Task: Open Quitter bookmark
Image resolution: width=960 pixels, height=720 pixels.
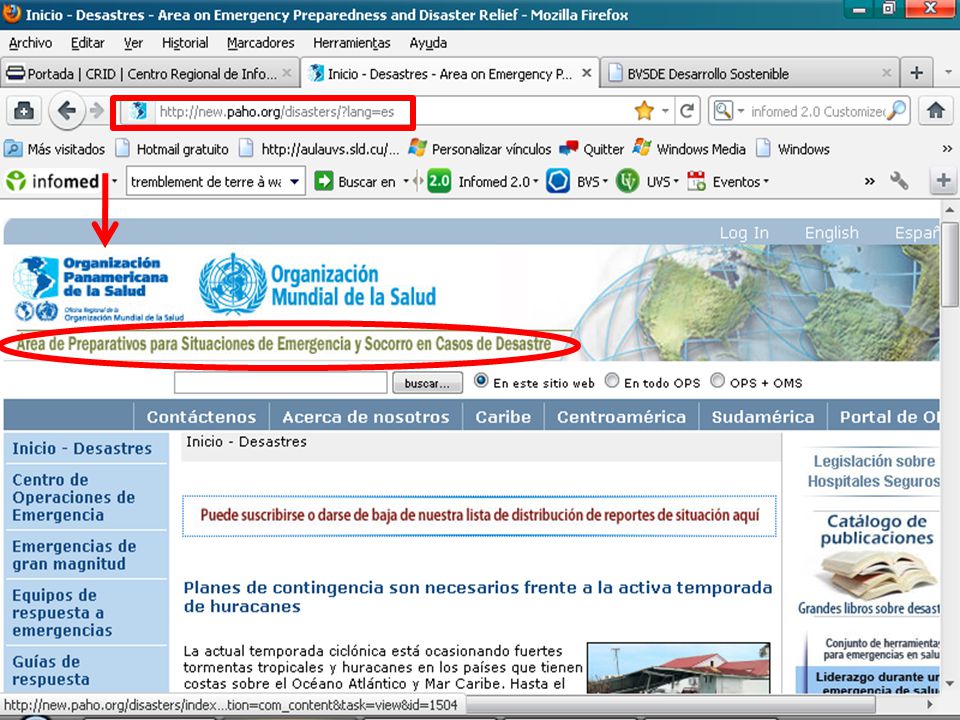Action: [591, 149]
